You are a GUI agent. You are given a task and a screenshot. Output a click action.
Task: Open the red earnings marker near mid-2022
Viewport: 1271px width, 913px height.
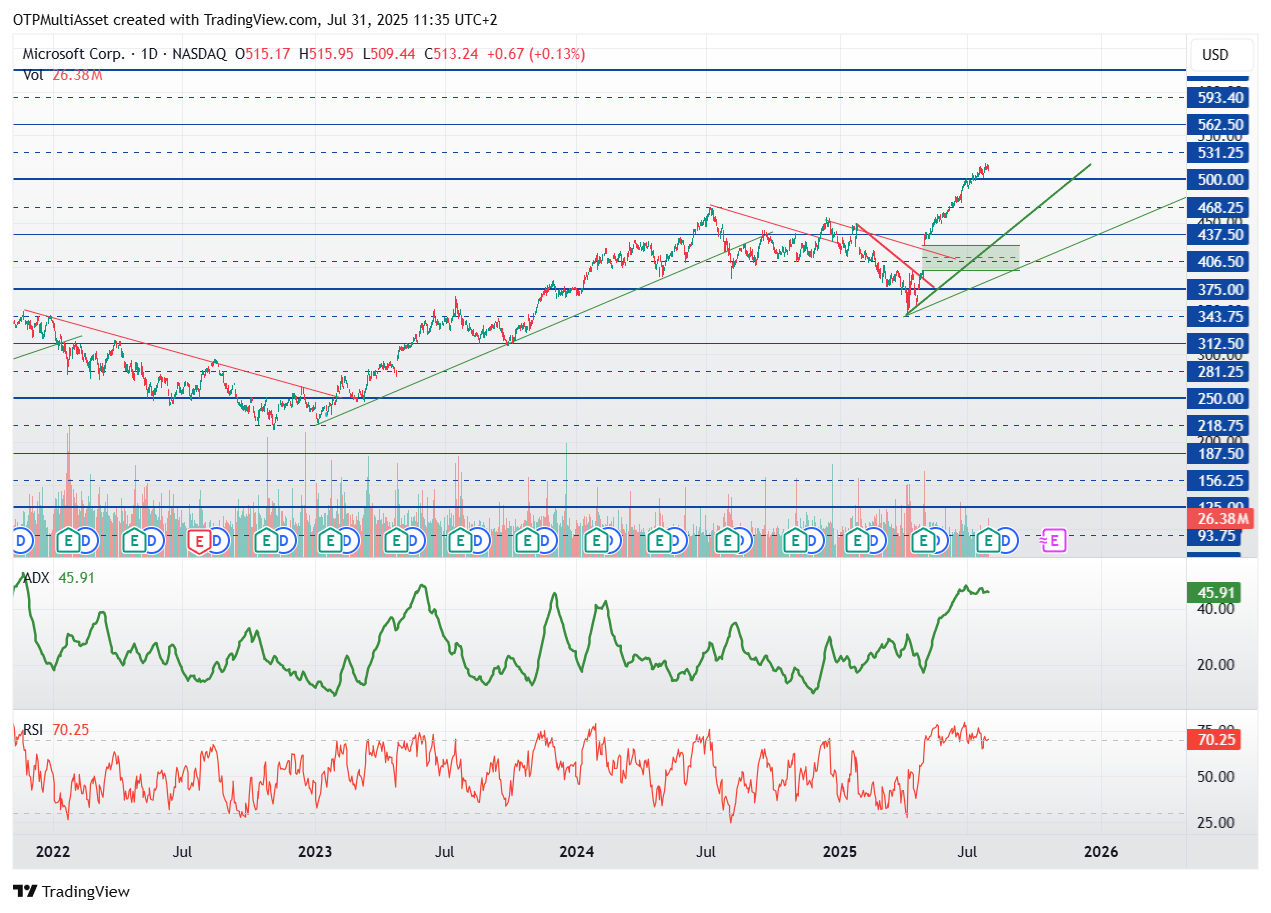coord(198,541)
